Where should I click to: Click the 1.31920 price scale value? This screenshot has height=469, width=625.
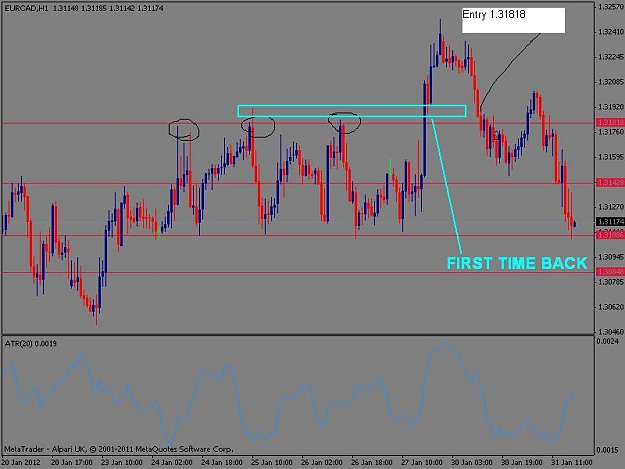coord(611,107)
